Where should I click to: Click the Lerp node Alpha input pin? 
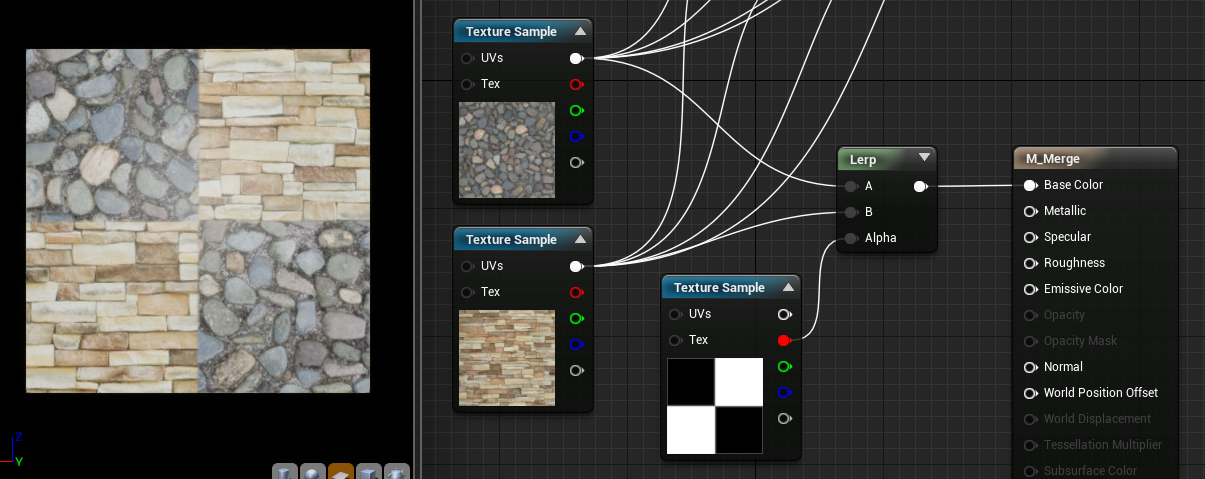pos(851,238)
